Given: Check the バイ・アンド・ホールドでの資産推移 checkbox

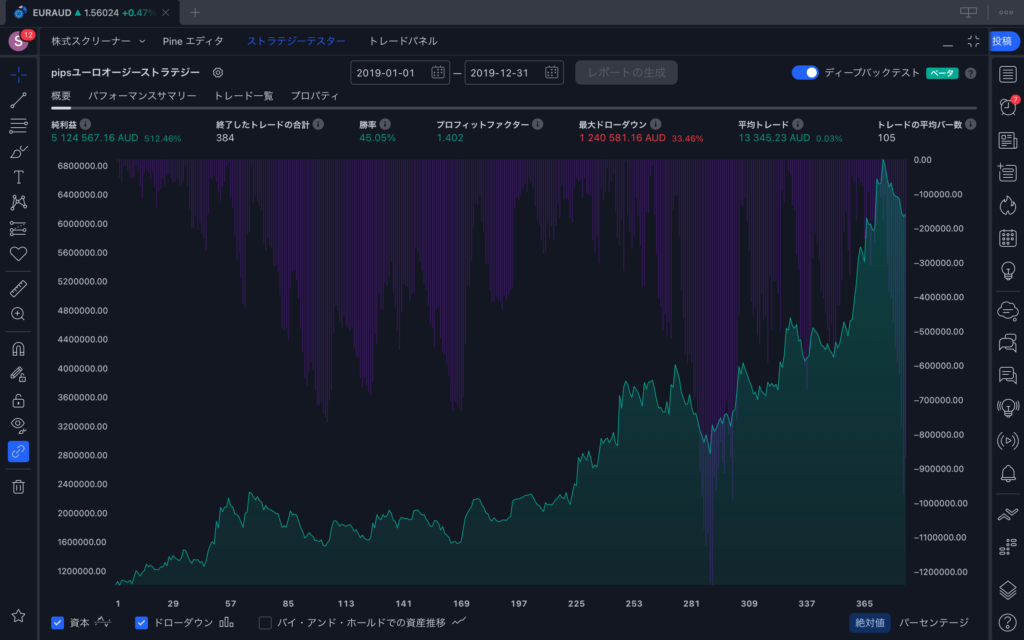Looking at the screenshot, I should (265, 622).
